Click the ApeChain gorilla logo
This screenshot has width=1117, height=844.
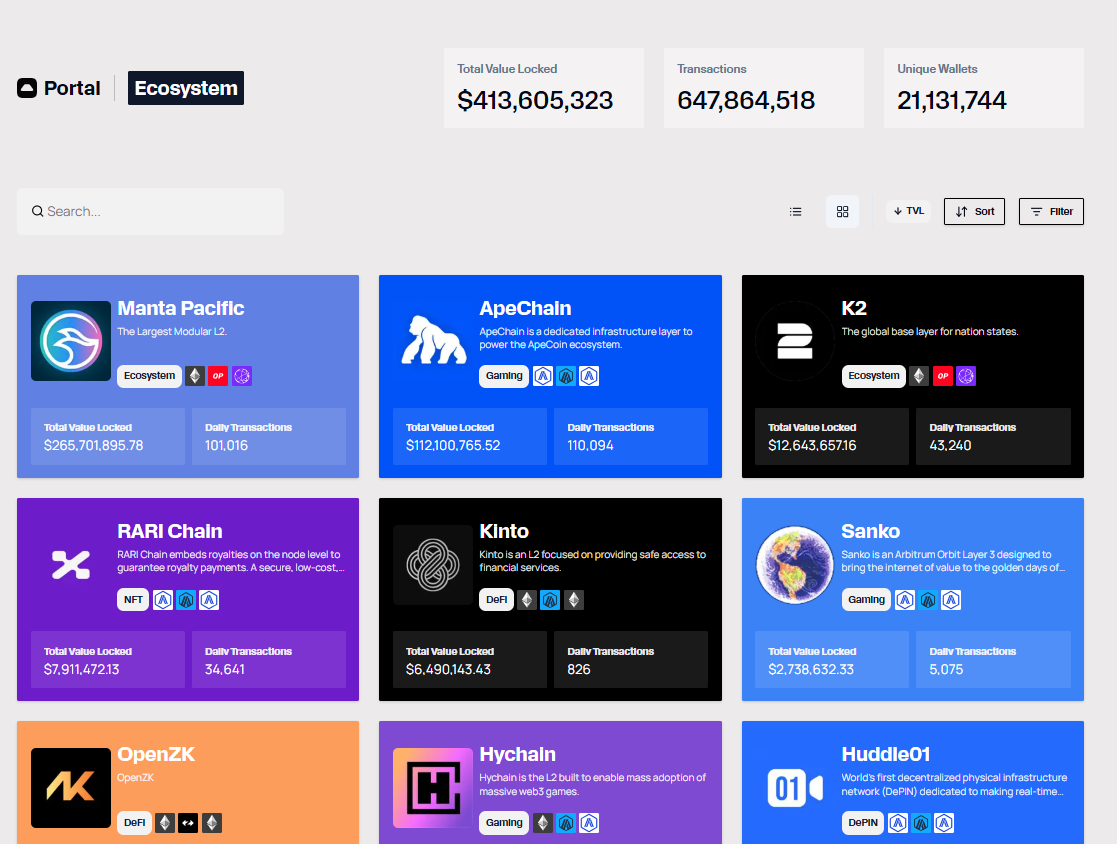pos(433,341)
